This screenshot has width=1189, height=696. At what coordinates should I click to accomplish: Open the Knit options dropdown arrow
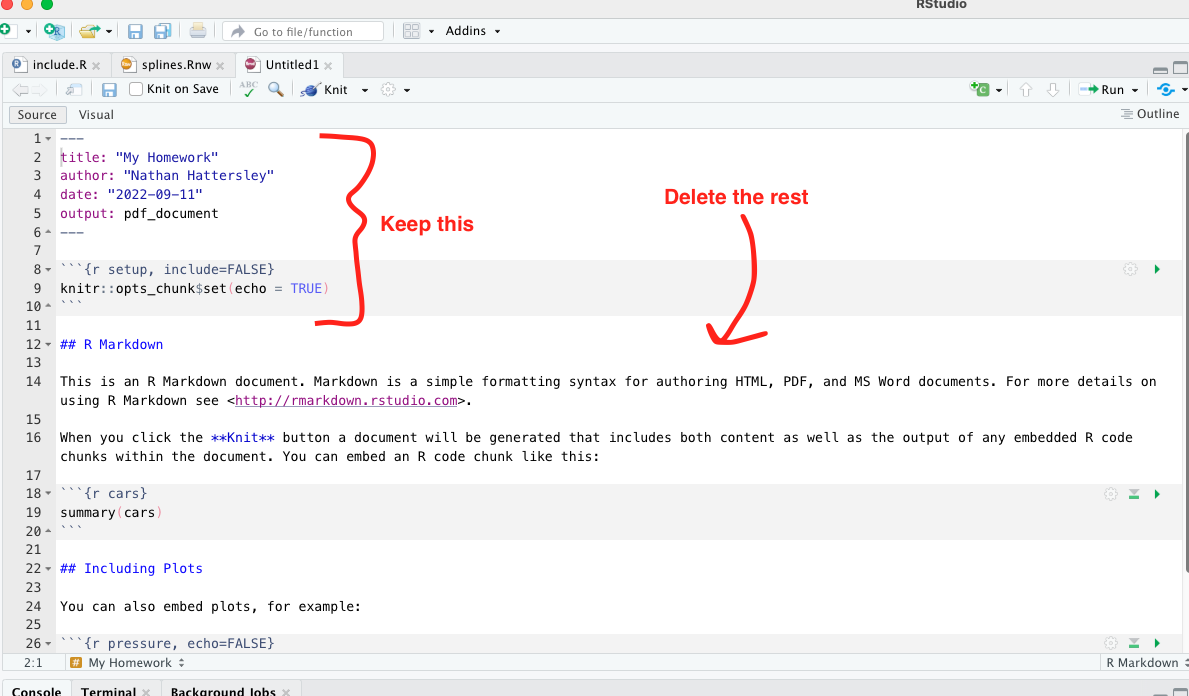pos(365,90)
